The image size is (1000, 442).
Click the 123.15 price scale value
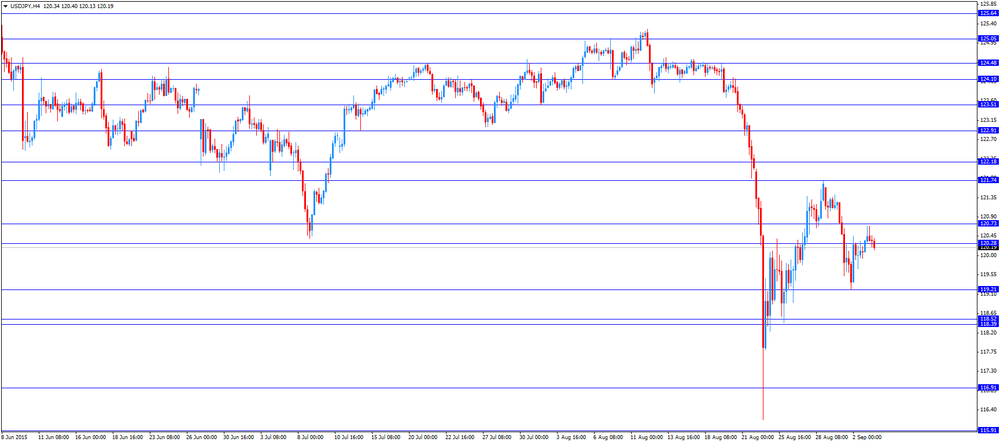[x=989, y=120]
